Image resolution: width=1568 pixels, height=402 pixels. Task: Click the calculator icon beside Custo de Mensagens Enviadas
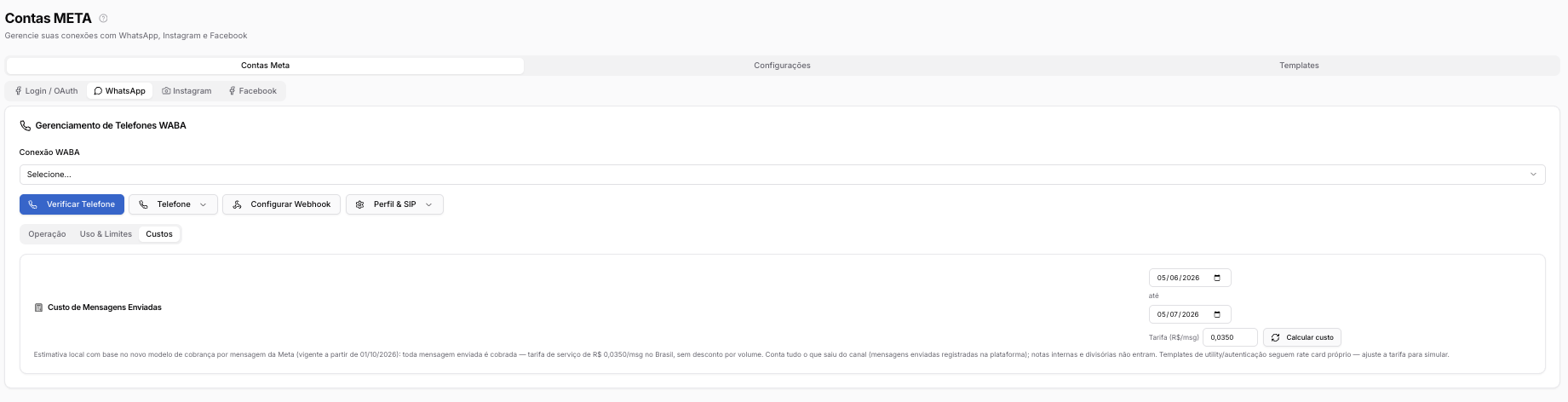click(38, 307)
